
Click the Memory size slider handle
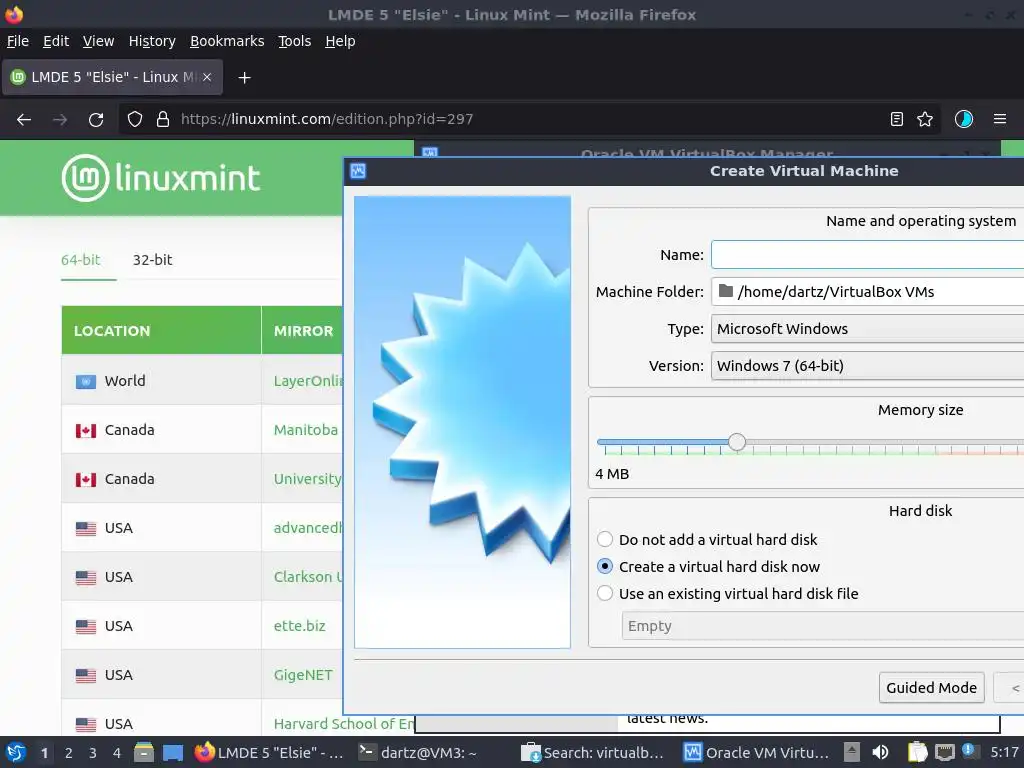(x=737, y=442)
